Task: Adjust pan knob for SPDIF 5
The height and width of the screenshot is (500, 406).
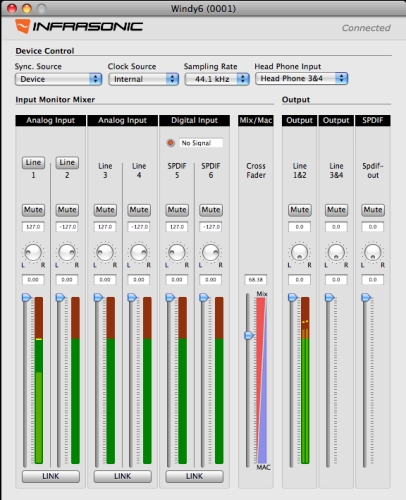Action: [177, 252]
